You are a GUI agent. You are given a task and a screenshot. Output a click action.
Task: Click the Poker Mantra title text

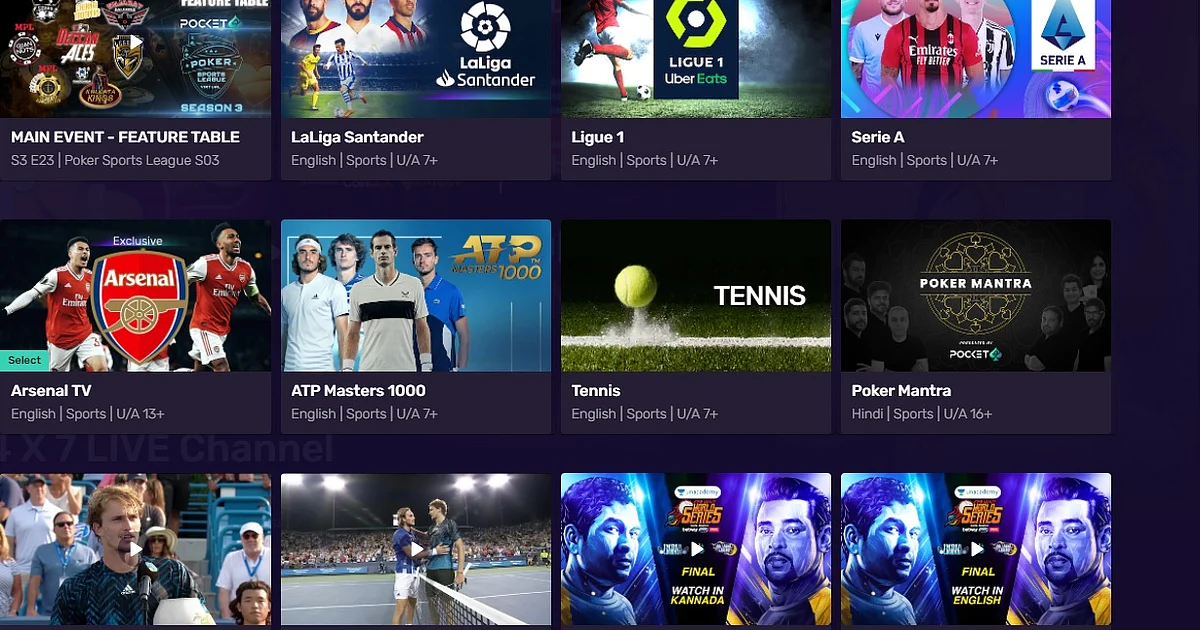[901, 391]
